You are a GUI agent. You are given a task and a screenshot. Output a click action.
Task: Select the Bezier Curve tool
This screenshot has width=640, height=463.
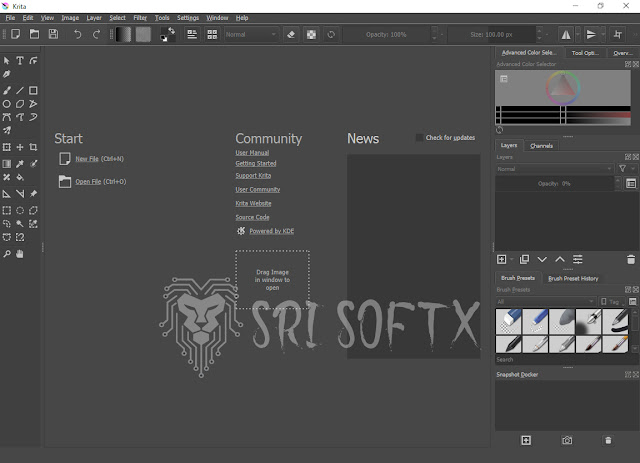(x=7, y=117)
